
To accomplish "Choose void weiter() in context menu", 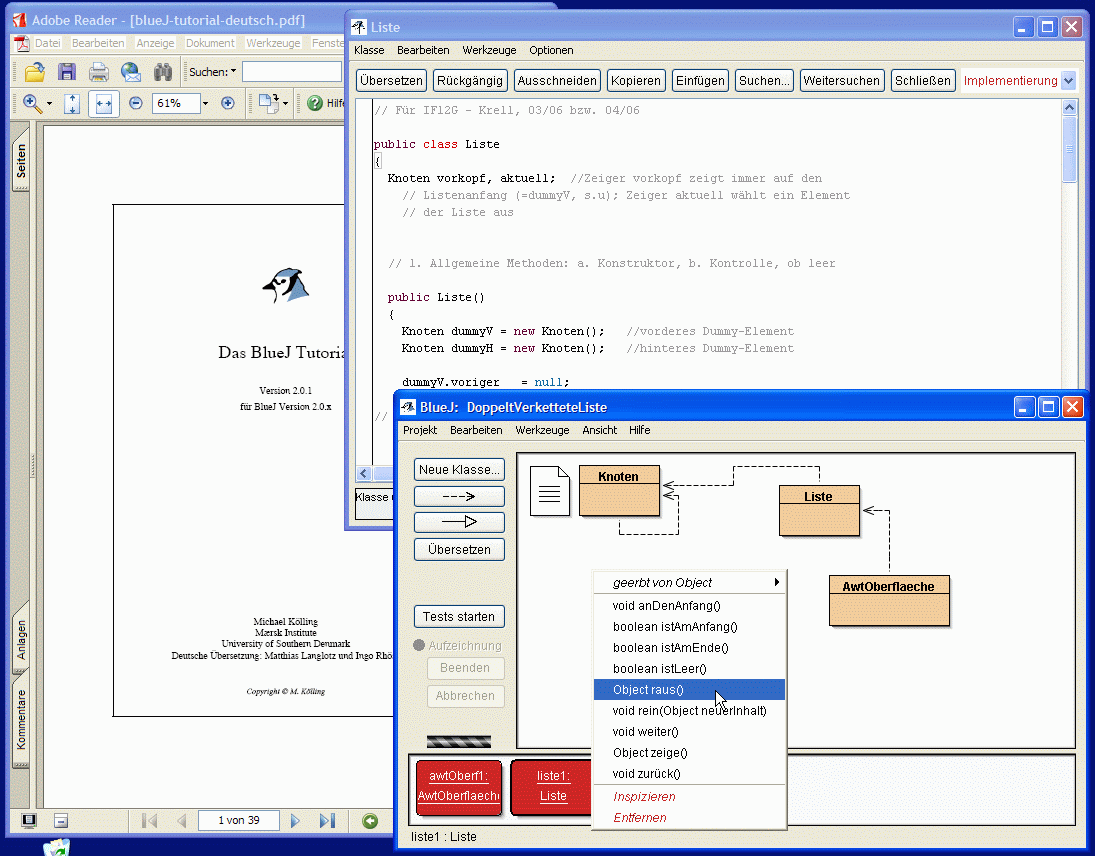I will click(646, 732).
